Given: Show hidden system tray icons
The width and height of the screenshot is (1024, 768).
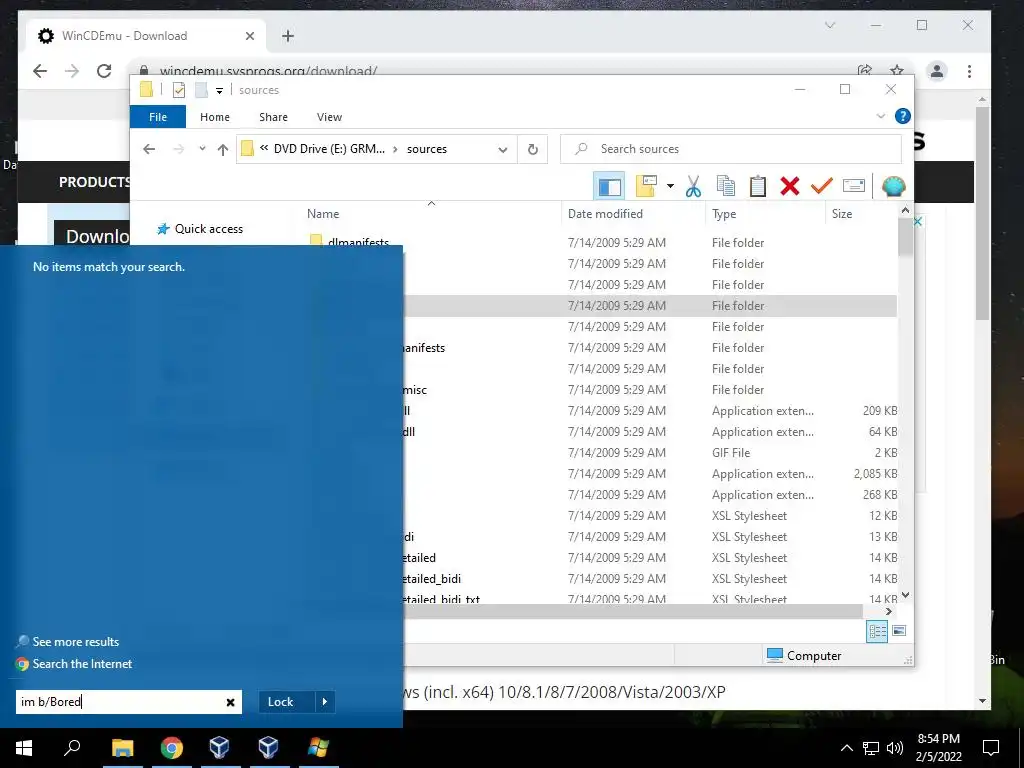Looking at the screenshot, I should point(846,748).
